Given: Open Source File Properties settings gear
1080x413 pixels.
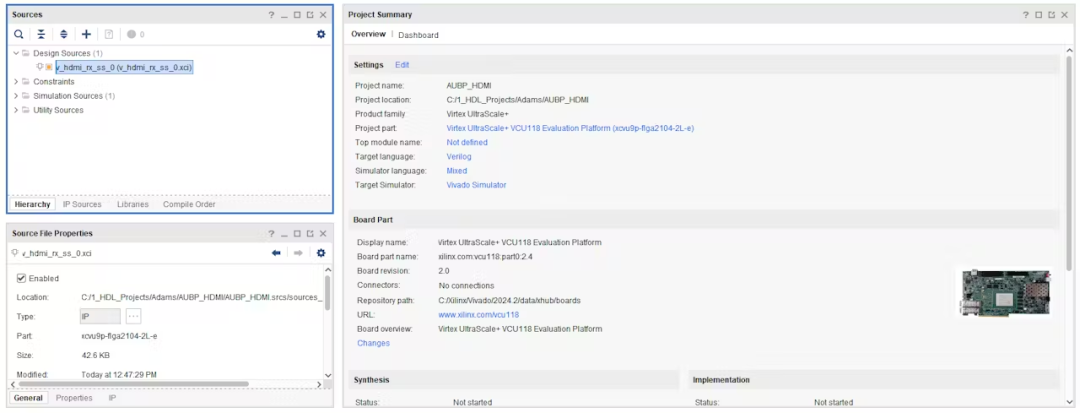Looking at the screenshot, I should click(321, 253).
